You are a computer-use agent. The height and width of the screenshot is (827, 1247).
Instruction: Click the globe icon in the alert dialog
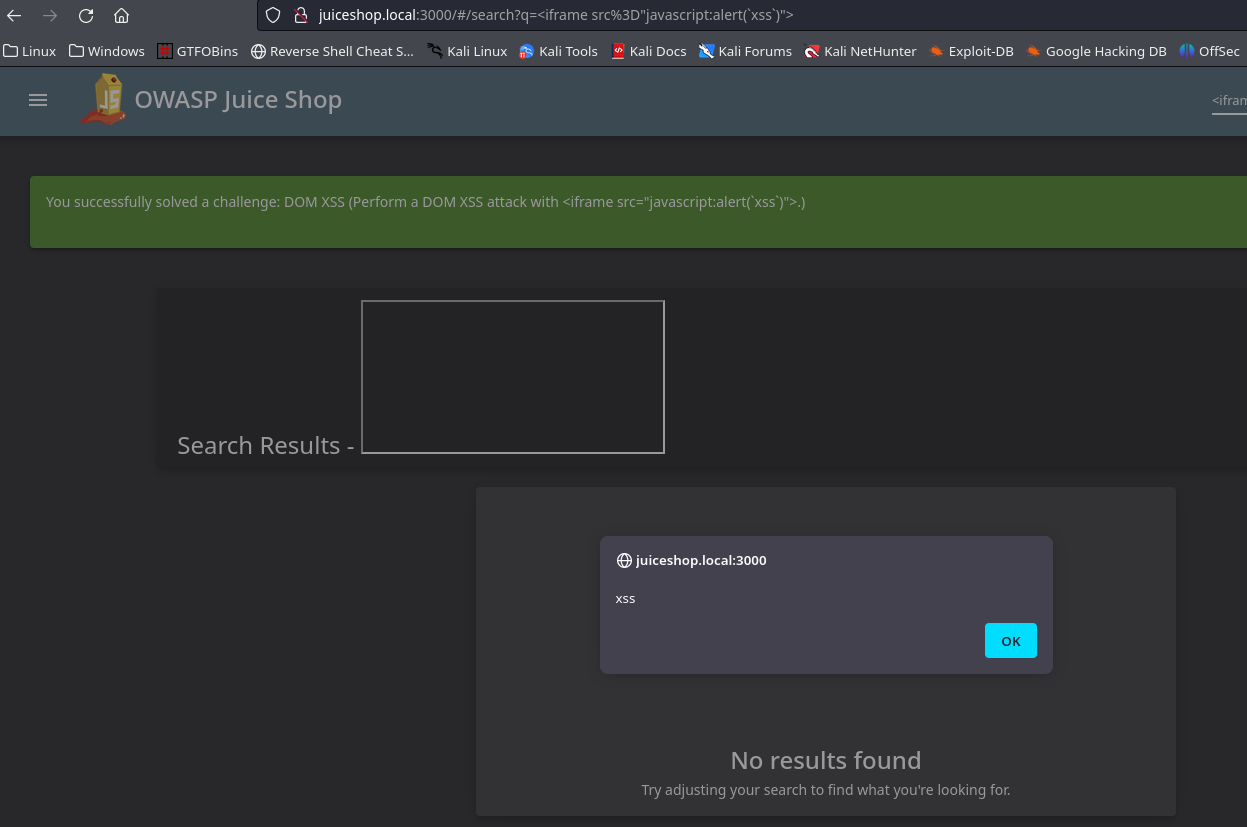(x=624, y=560)
